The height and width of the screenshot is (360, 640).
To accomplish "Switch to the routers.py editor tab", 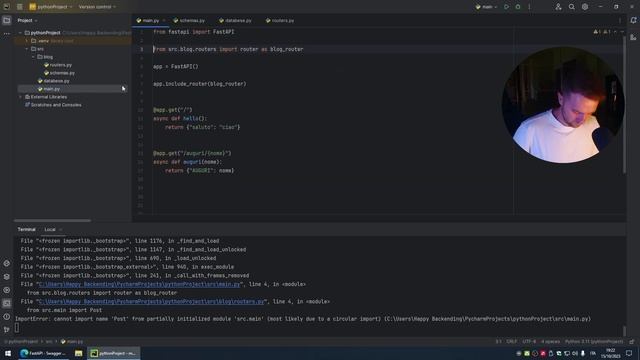I will 280,20.
